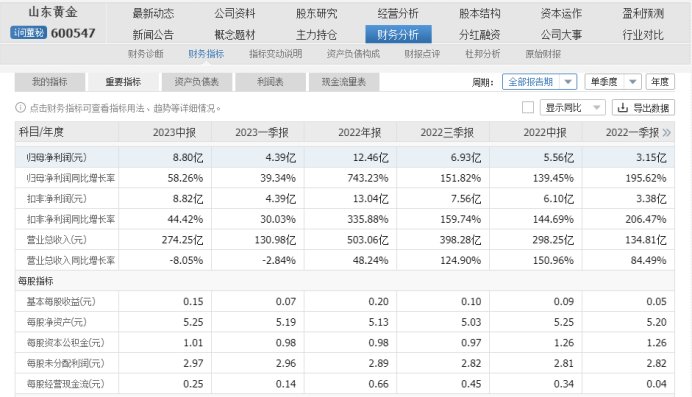Open 股本结构 page
Viewport: 692px width, 397px height.
[x=480, y=14]
